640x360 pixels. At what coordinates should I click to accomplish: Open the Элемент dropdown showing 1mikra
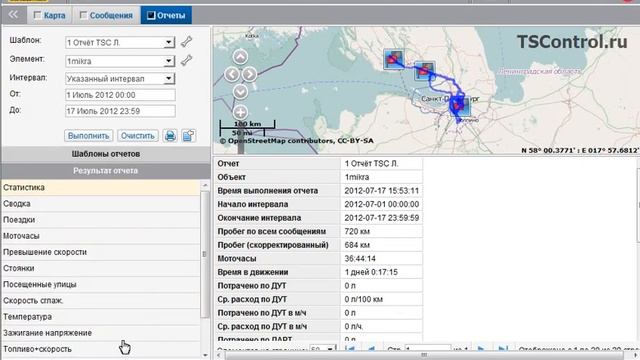tap(169, 61)
